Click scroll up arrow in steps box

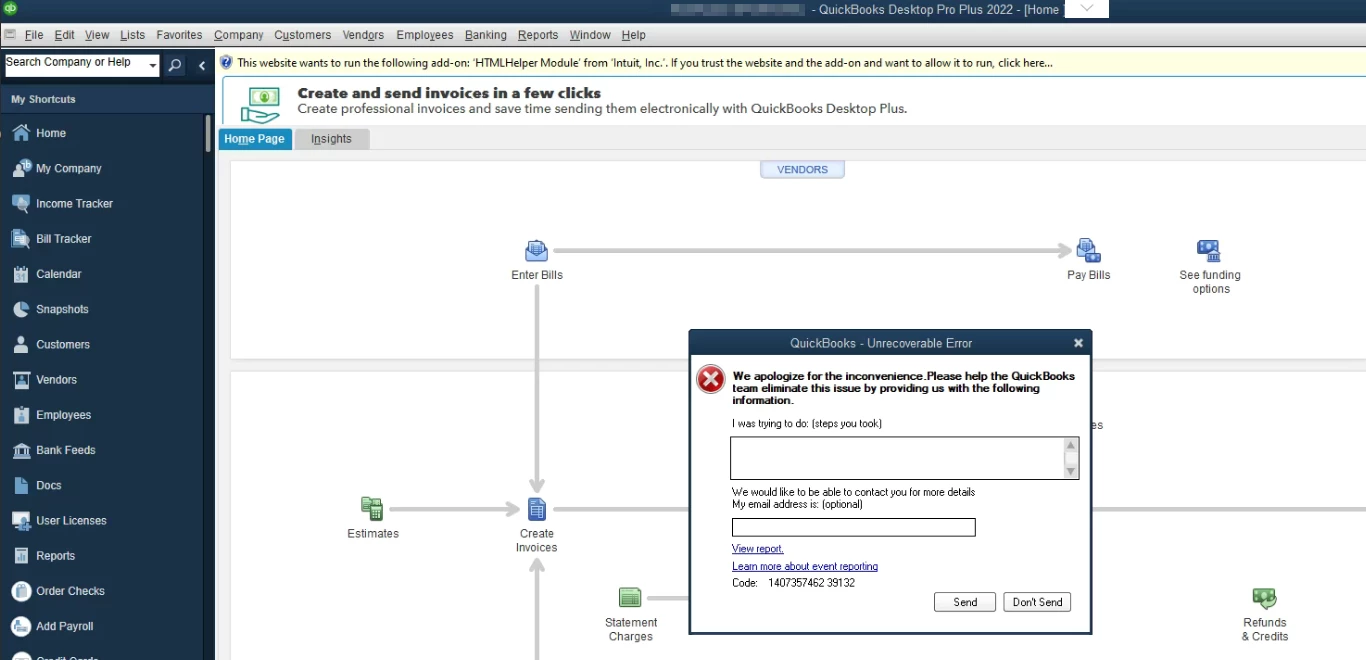point(1071,445)
